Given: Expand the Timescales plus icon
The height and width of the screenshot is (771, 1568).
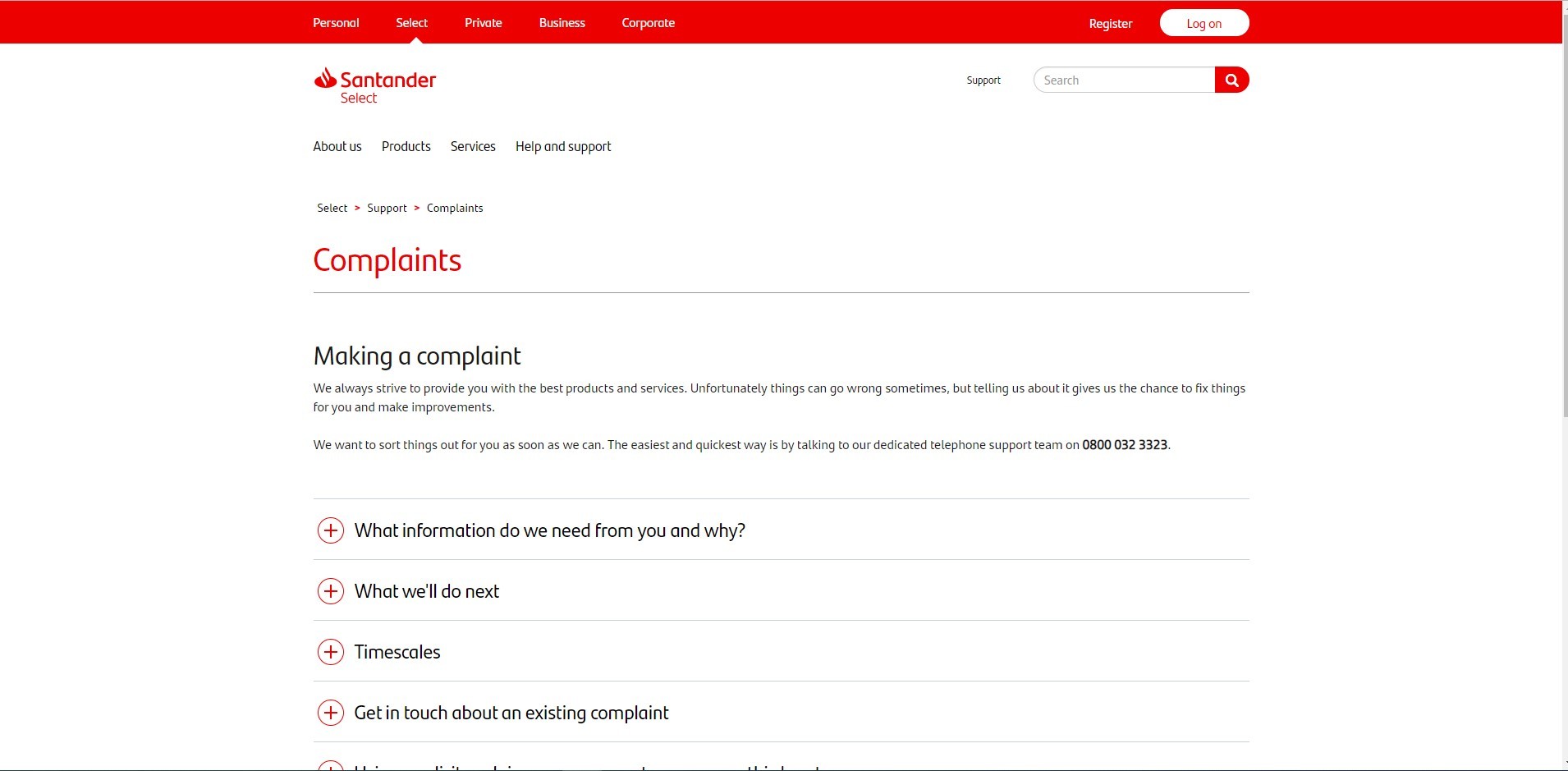Looking at the screenshot, I should [x=331, y=652].
